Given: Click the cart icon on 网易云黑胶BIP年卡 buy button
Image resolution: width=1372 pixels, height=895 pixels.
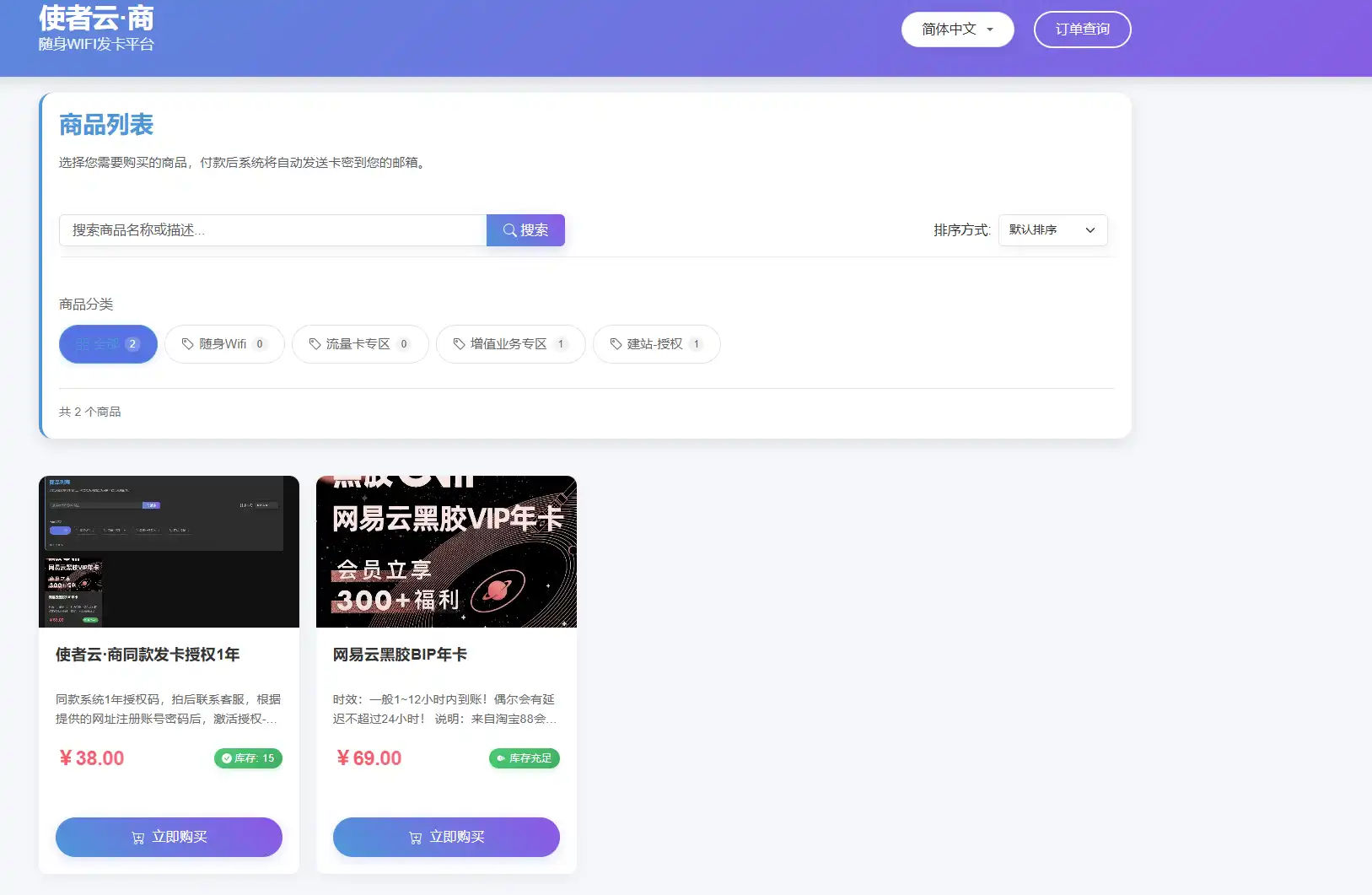Looking at the screenshot, I should pos(416,837).
